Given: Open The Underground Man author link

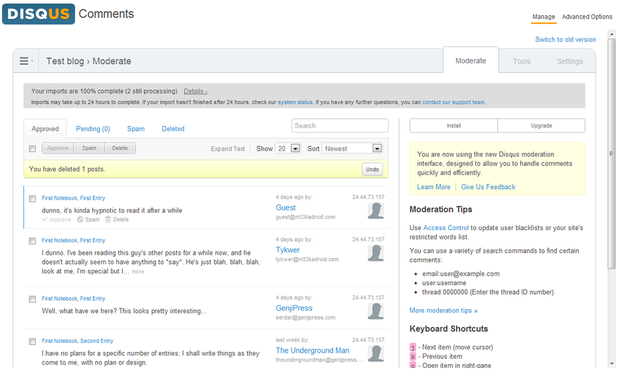Looking at the screenshot, I should click(x=312, y=350).
